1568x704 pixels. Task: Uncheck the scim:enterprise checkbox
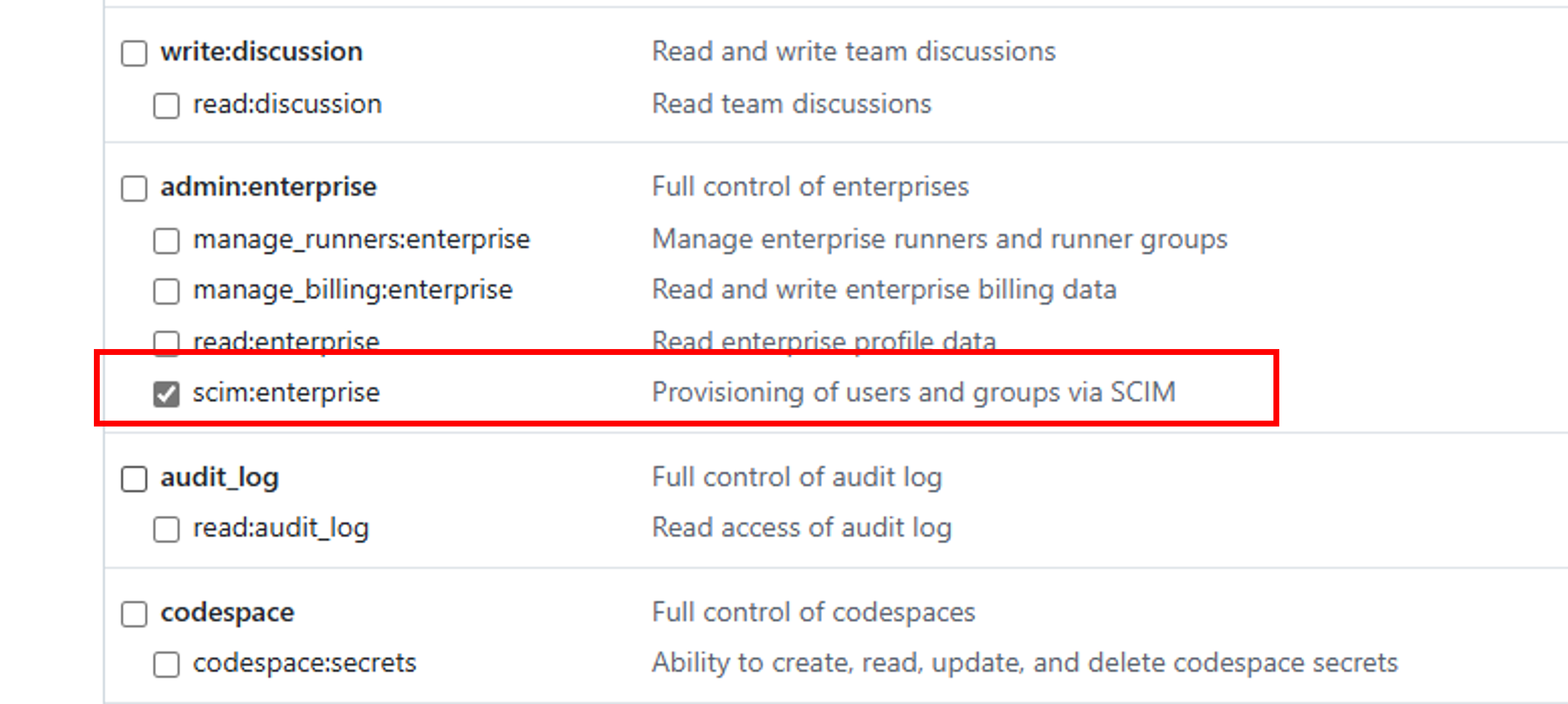[166, 394]
